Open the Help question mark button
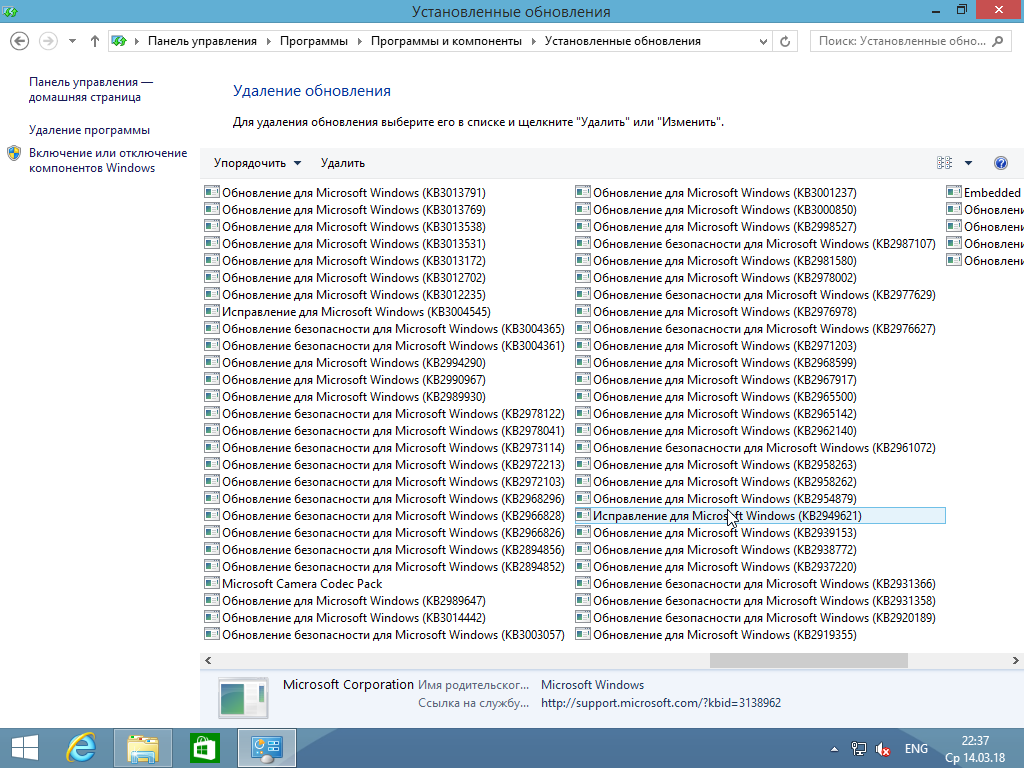Screen dimensions: 1024x768 pos(1000,163)
